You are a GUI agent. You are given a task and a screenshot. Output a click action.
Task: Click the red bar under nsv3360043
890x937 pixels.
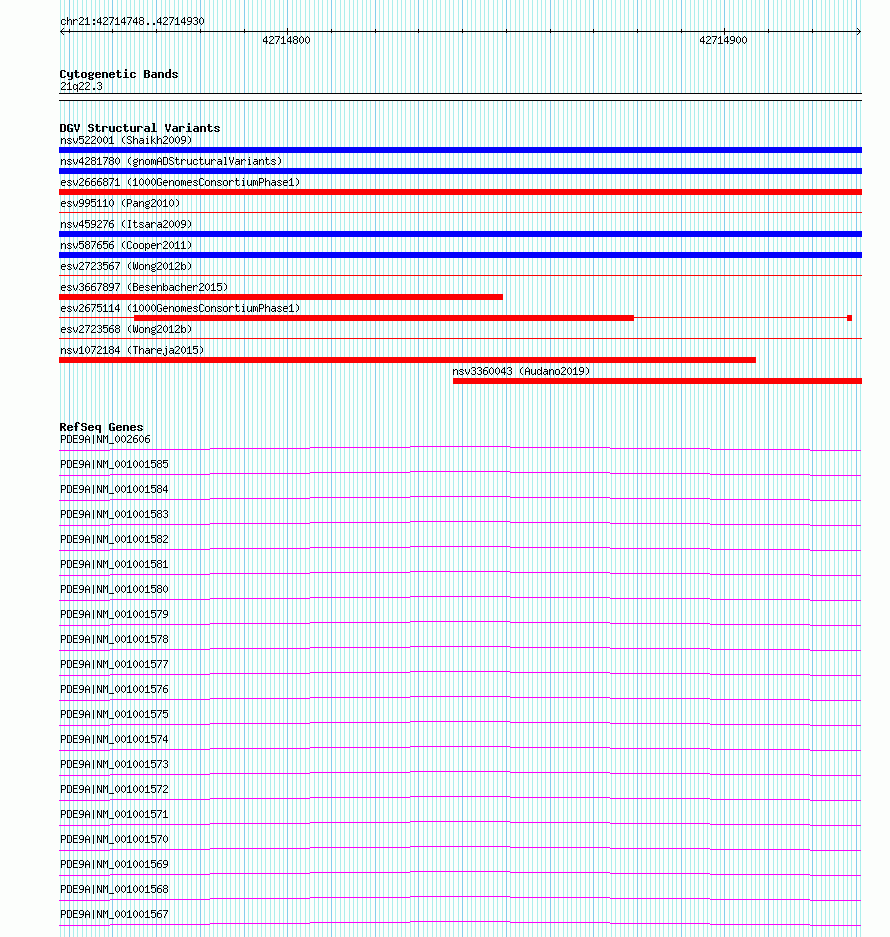[657, 381]
